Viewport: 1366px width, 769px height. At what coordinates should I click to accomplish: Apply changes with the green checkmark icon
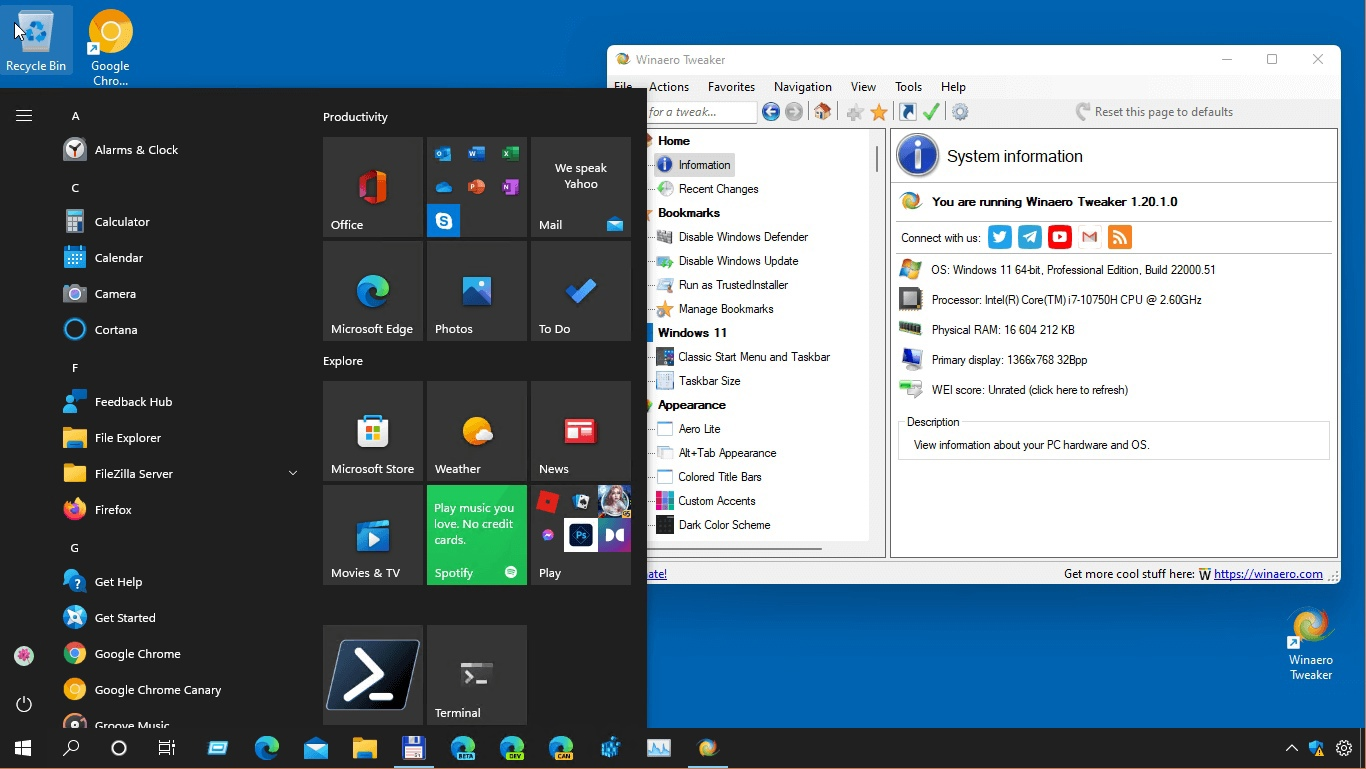(932, 112)
